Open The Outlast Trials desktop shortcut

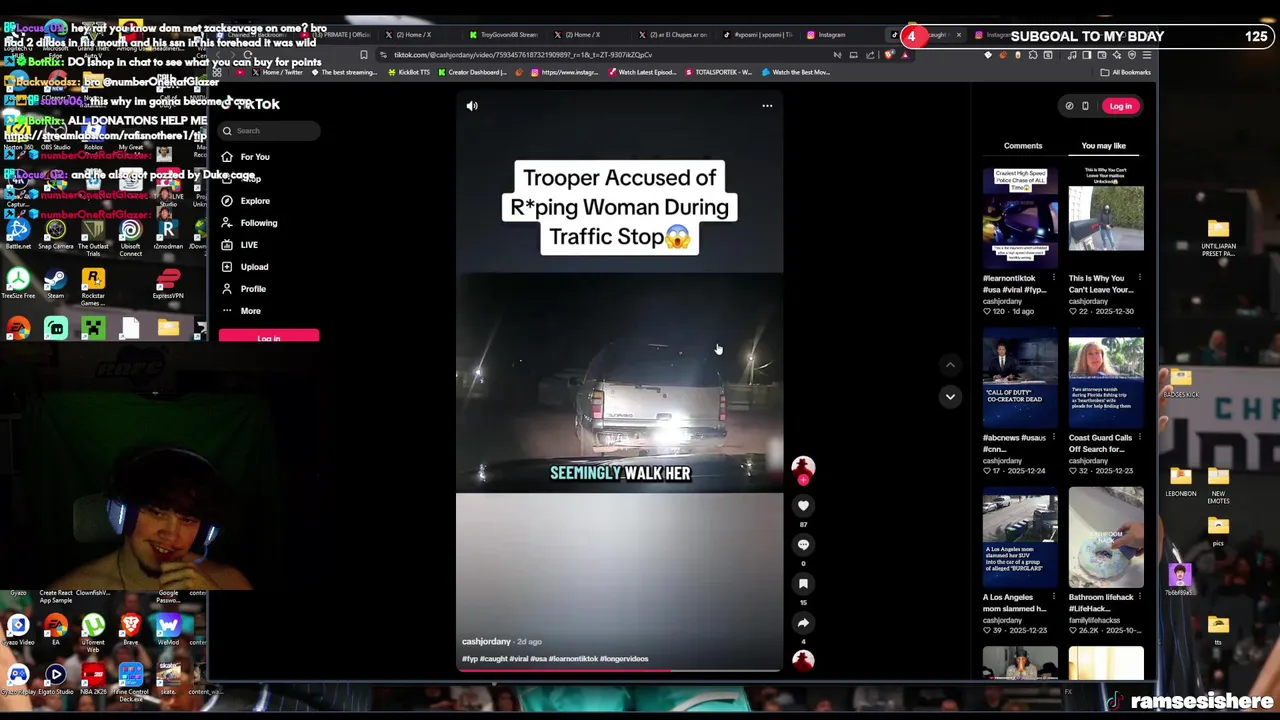point(93,238)
